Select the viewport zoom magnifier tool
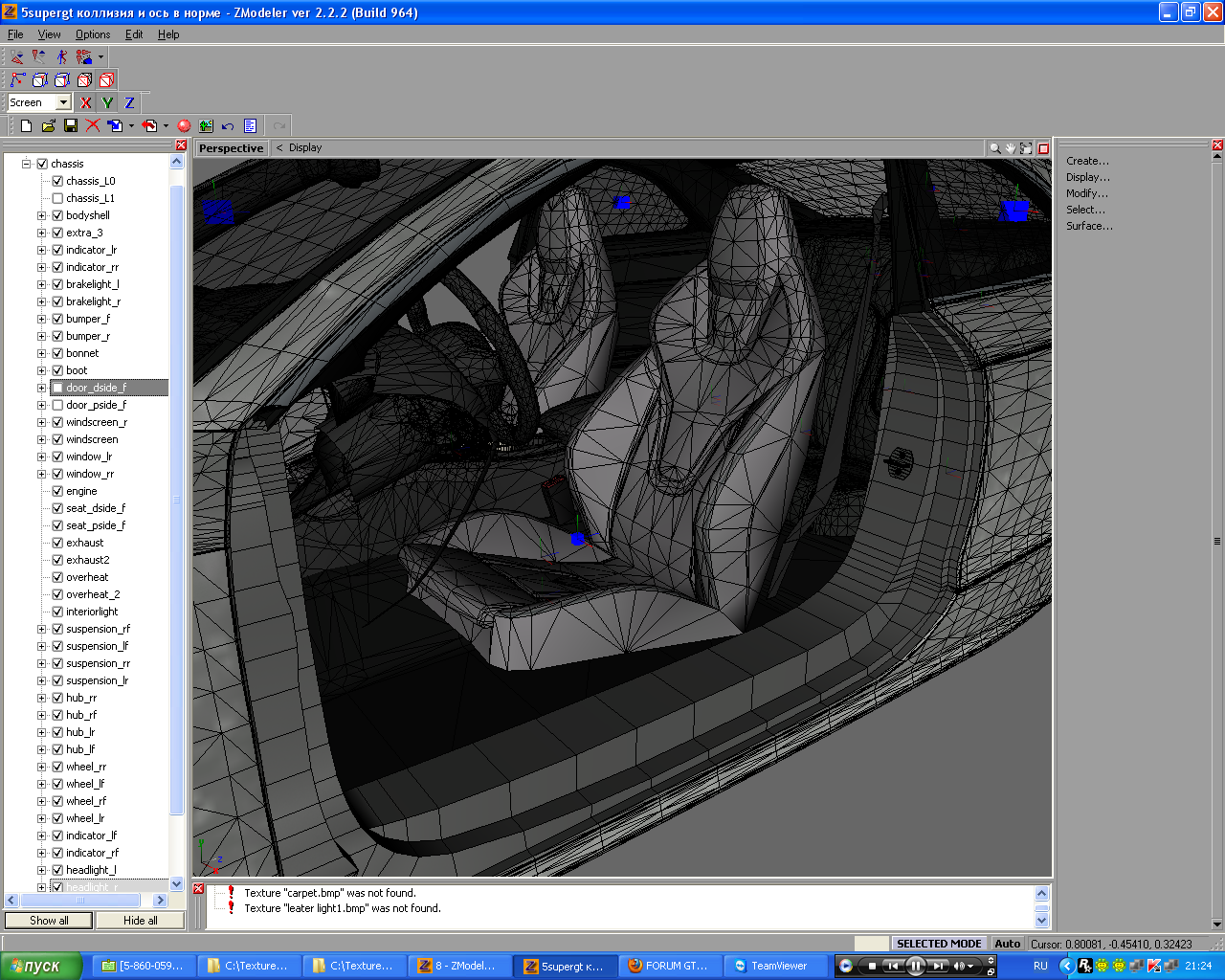Image resolution: width=1225 pixels, height=980 pixels. pos(995,148)
